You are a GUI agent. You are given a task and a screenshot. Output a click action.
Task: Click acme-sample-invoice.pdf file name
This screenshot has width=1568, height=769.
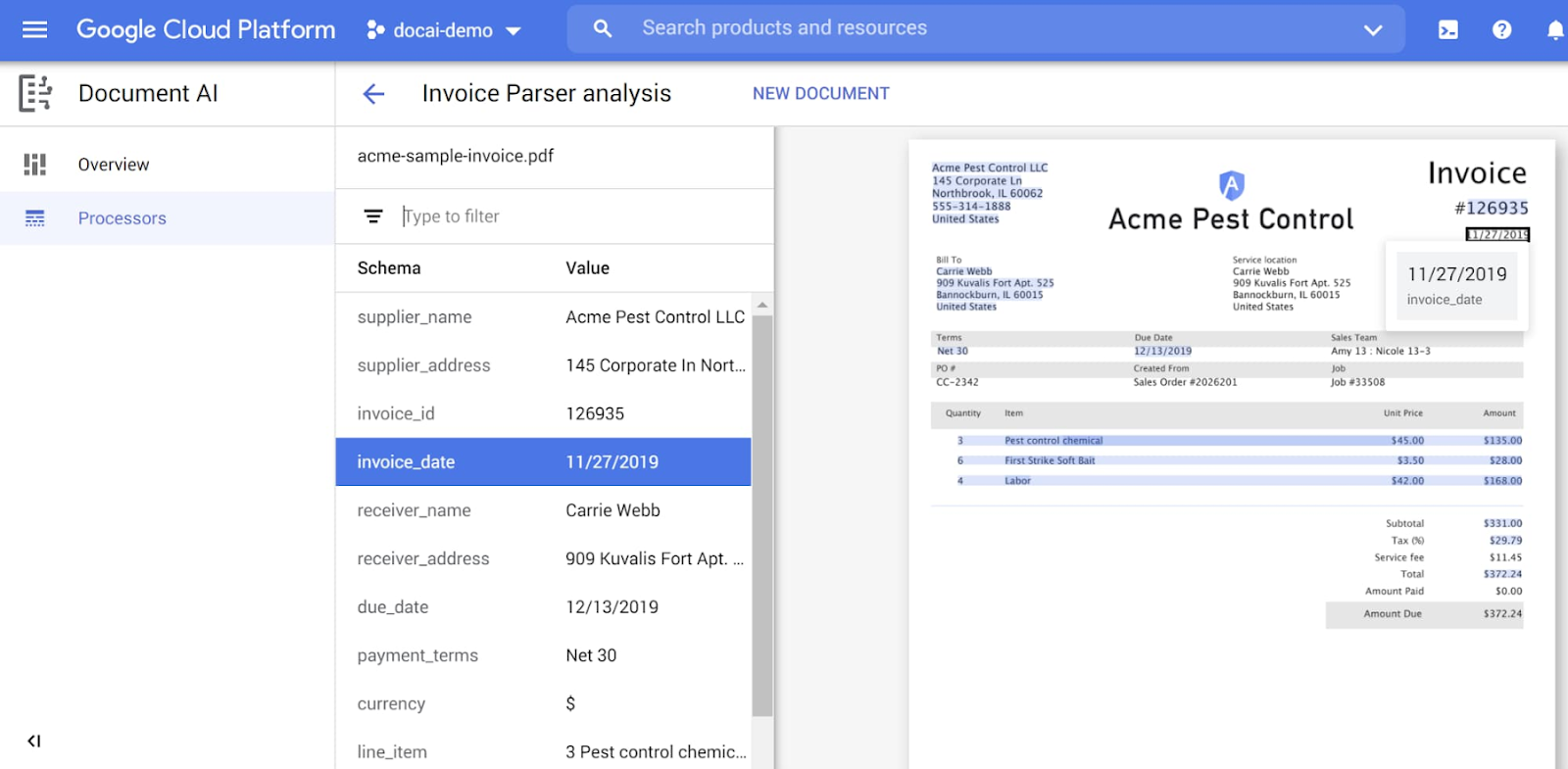(456, 156)
